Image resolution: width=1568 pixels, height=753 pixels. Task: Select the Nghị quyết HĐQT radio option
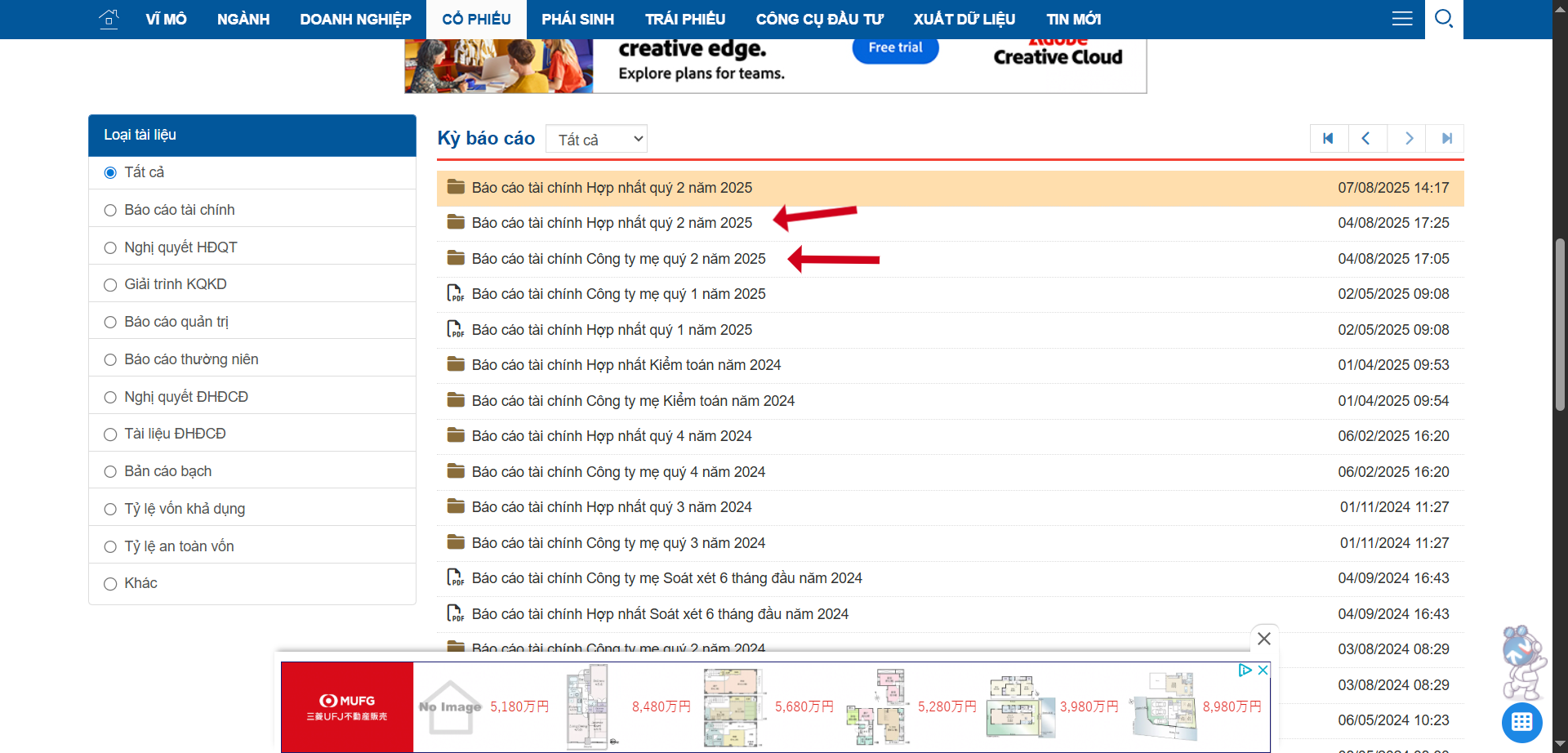pyautogui.click(x=110, y=248)
